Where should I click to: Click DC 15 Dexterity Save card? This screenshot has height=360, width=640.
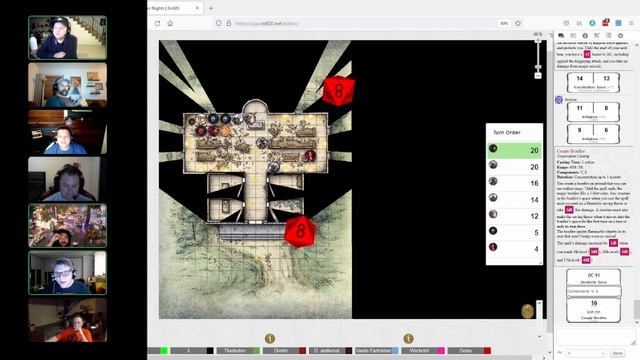tap(593, 278)
